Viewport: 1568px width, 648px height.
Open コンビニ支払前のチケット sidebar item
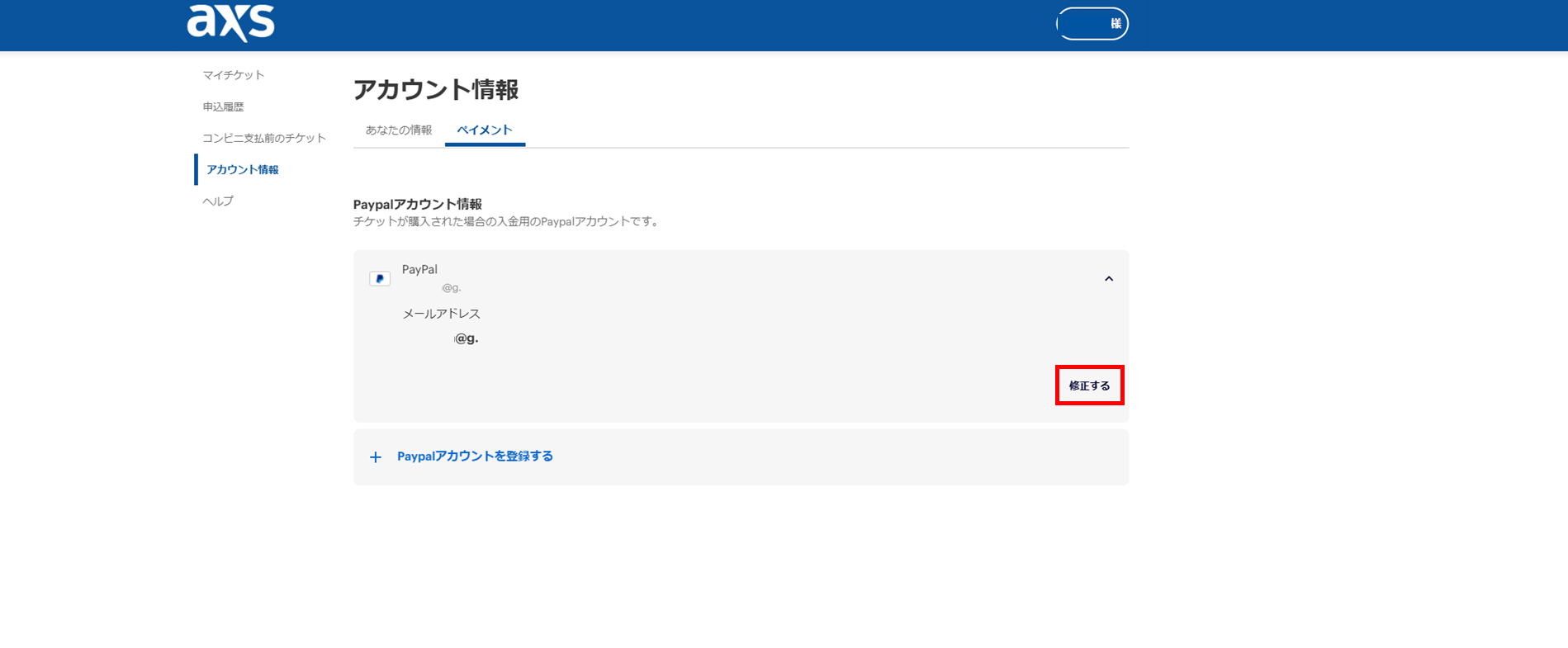point(264,138)
